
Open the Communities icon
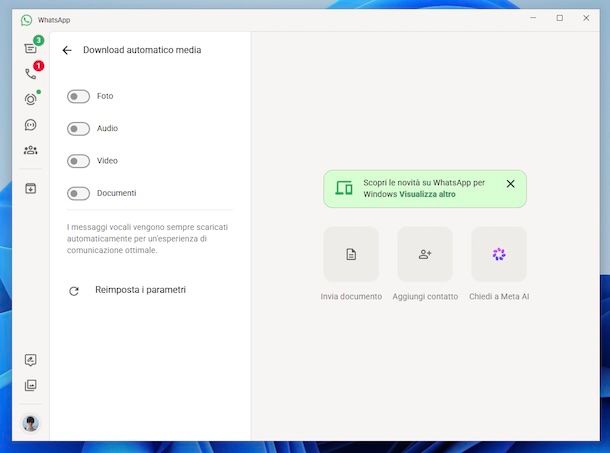[31, 150]
